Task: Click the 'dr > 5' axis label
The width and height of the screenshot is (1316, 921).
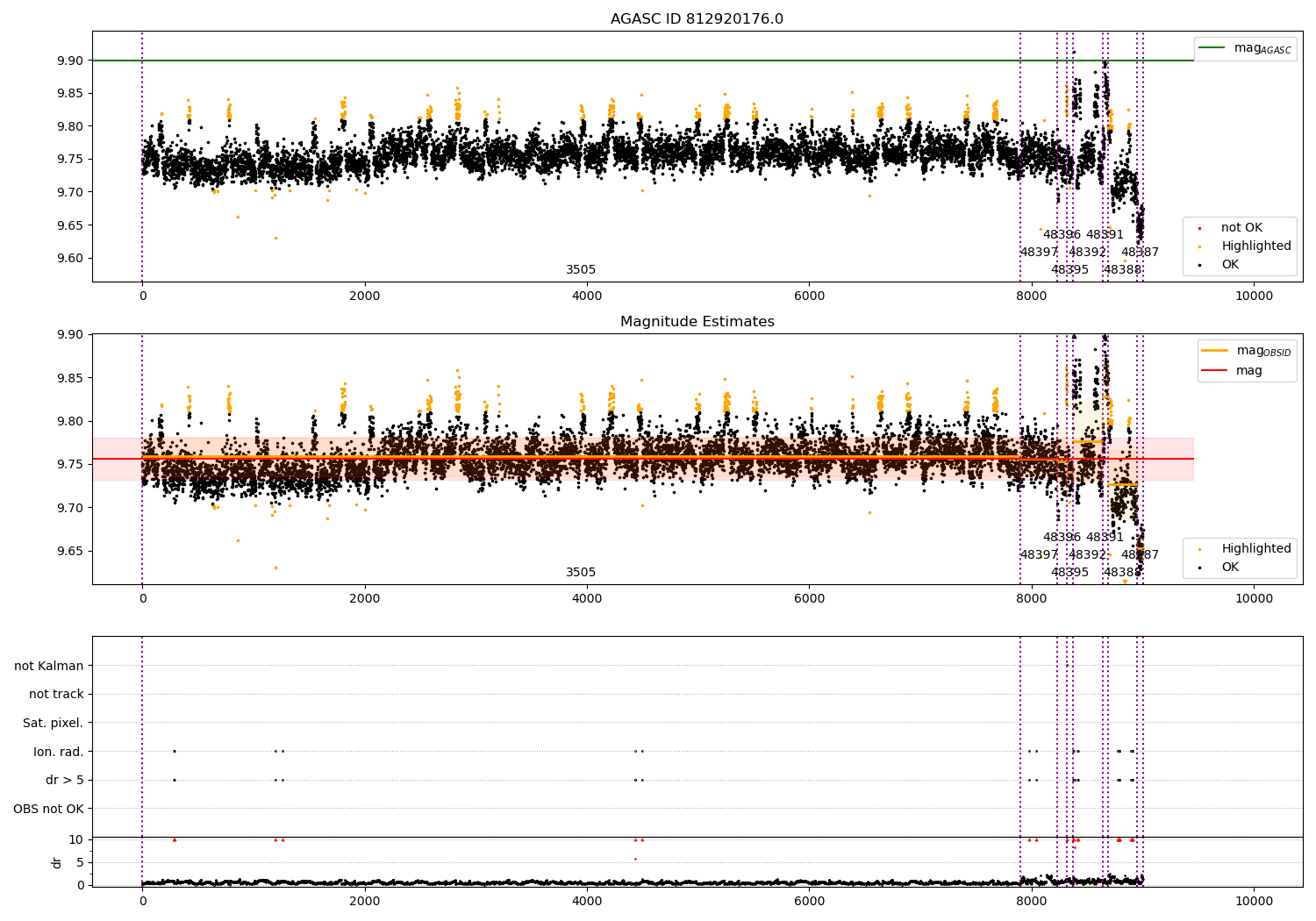Action: pyautogui.click(x=64, y=781)
